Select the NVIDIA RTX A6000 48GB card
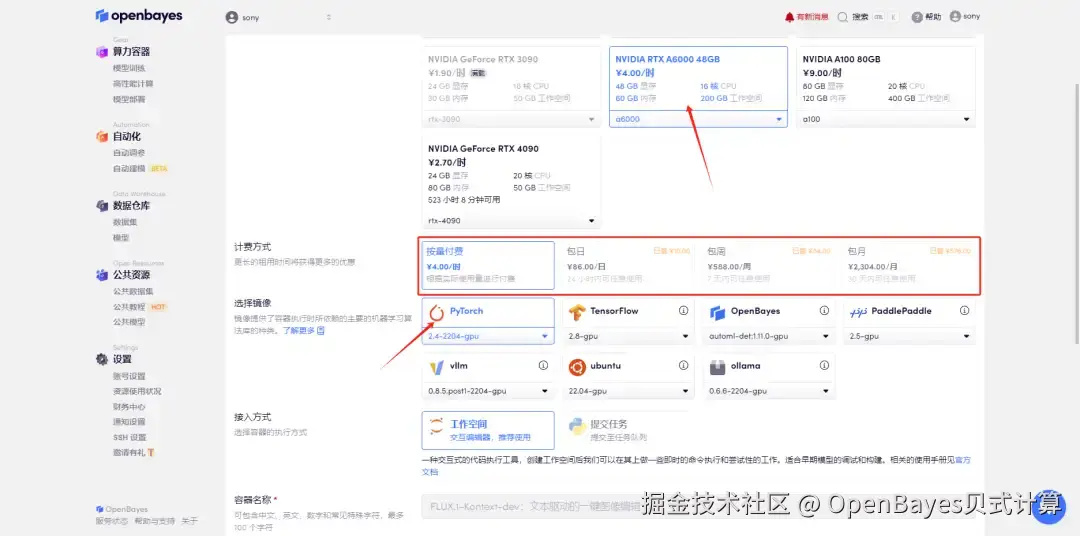The height and width of the screenshot is (536, 1080). coord(698,86)
